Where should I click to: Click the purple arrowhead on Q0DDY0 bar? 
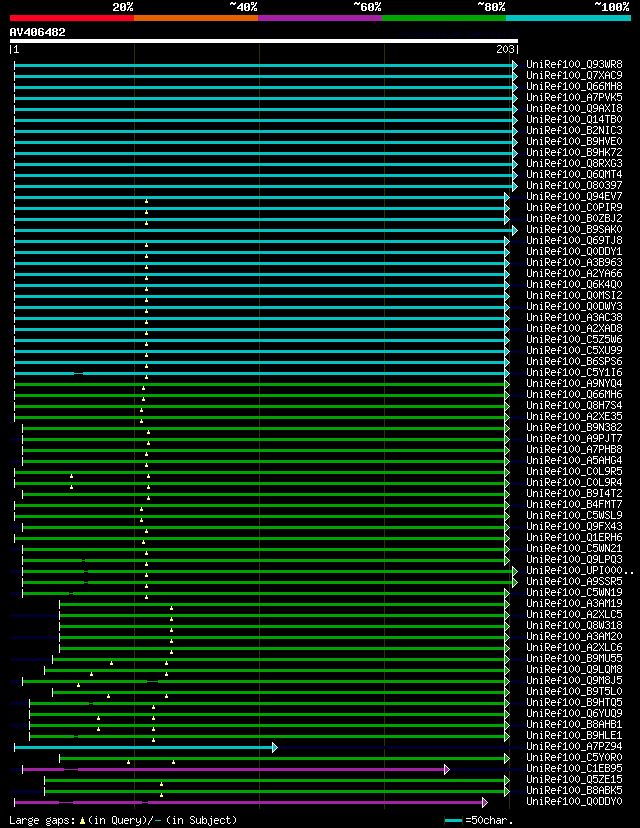point(485,803)
